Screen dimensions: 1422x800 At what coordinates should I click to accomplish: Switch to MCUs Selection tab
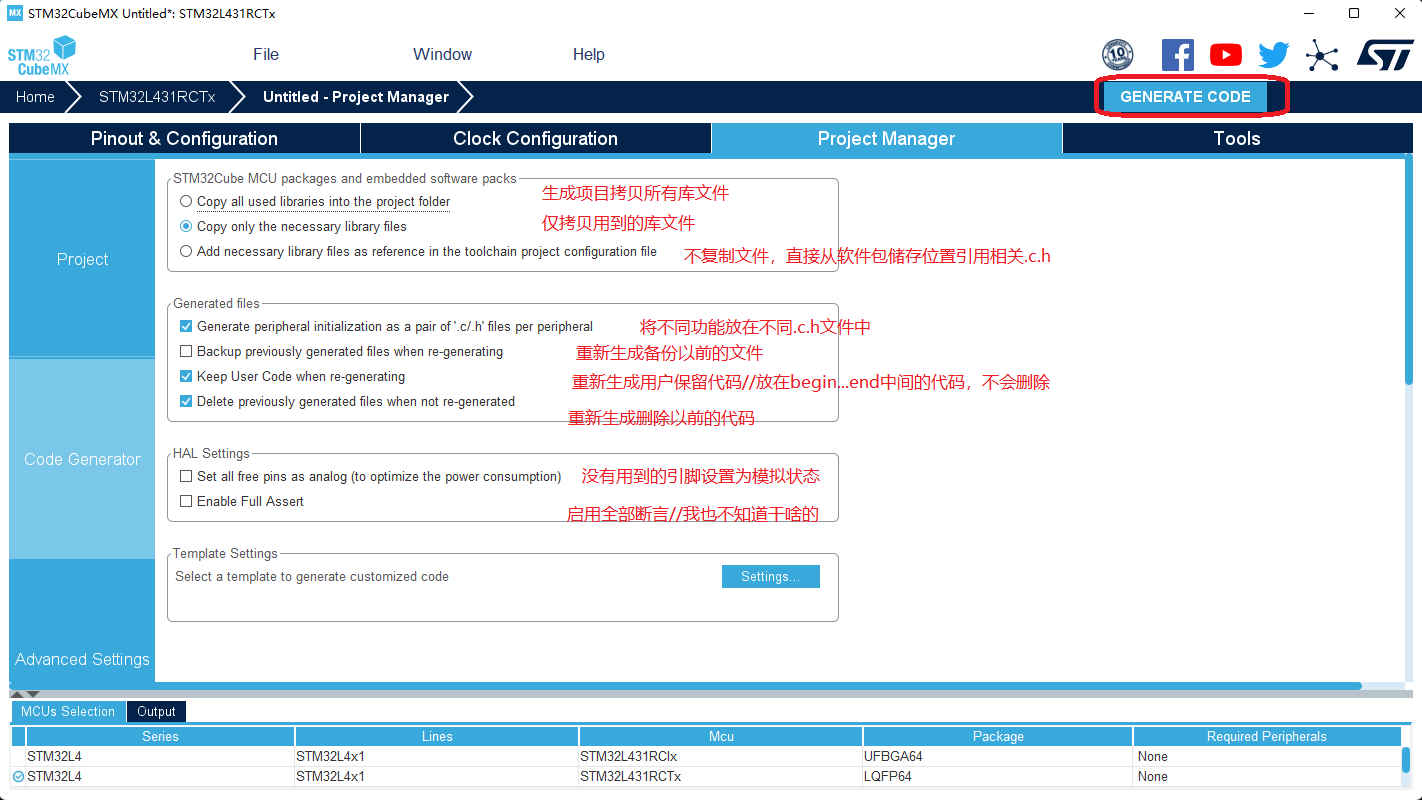pyautogui.click(x=68, y=711)
